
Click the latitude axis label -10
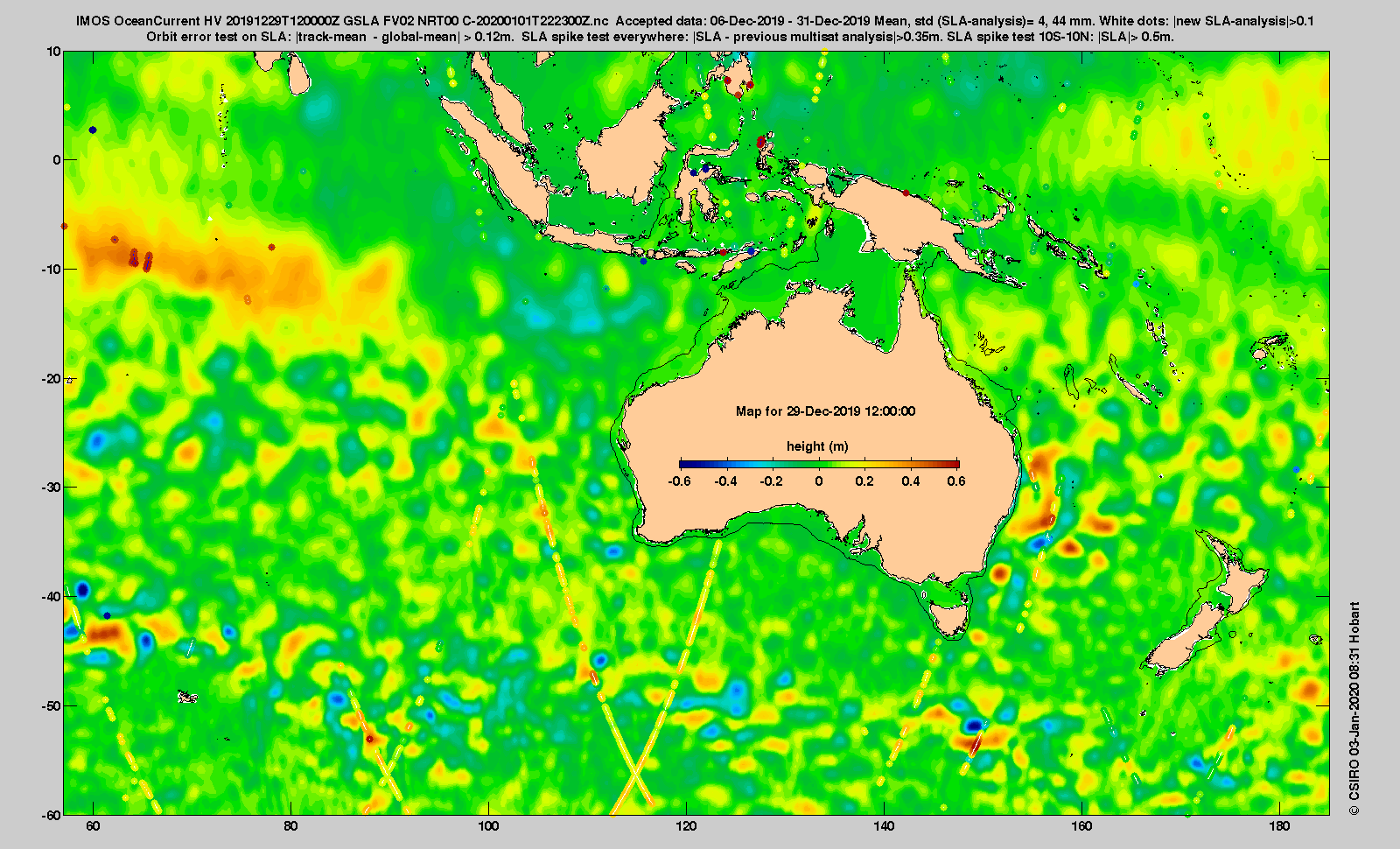pos(52,270)
